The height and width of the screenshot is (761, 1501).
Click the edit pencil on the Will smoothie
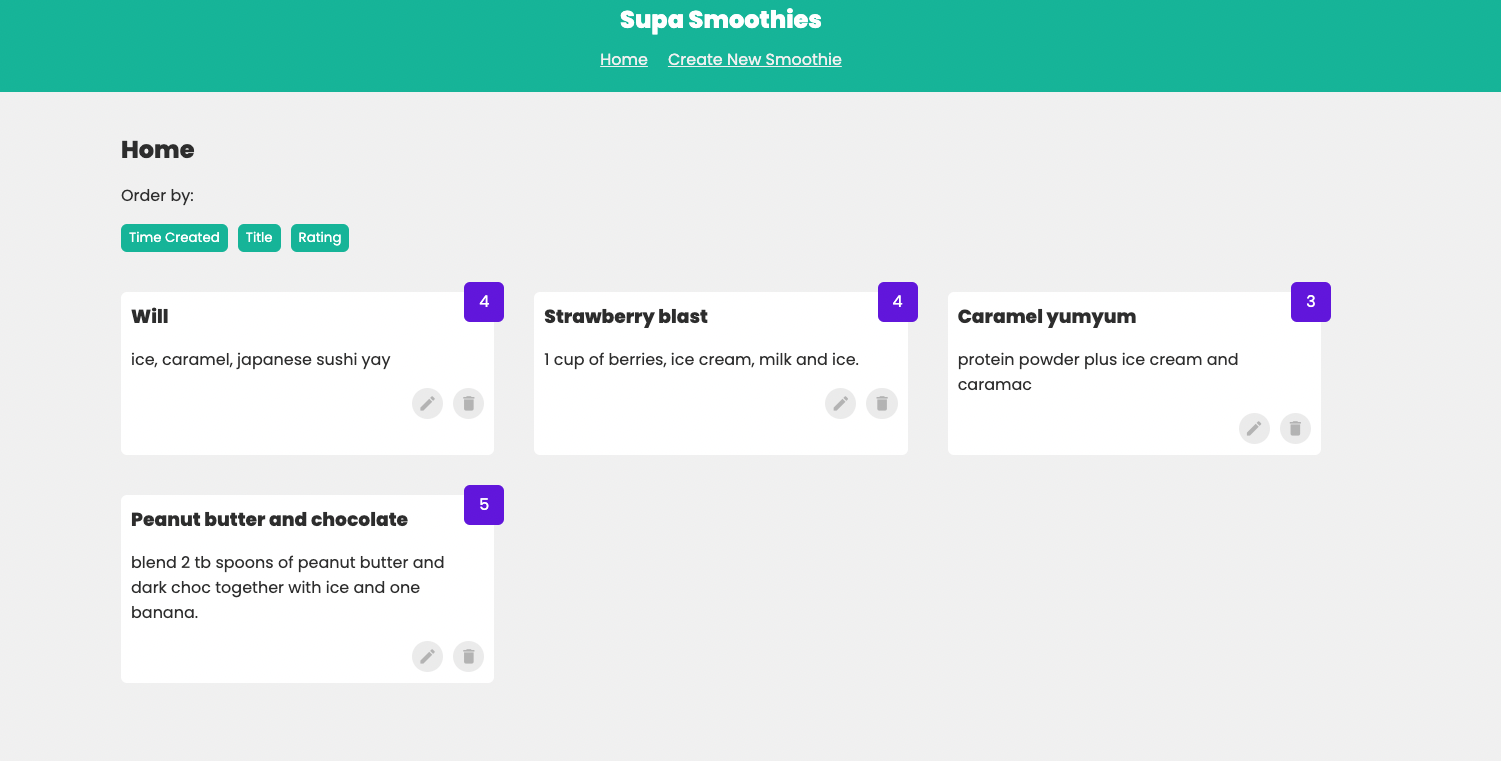(427, 404)
